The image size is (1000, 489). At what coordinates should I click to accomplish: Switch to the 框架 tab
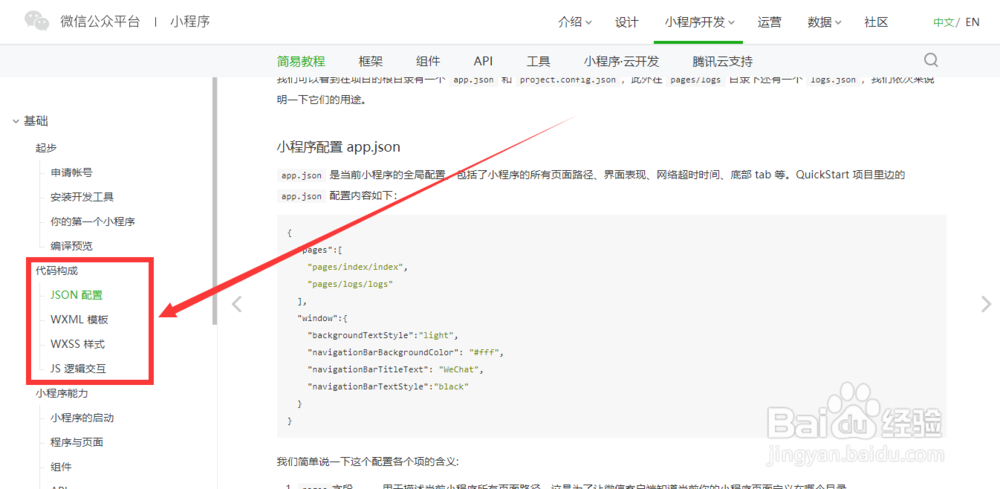point(371,61)
